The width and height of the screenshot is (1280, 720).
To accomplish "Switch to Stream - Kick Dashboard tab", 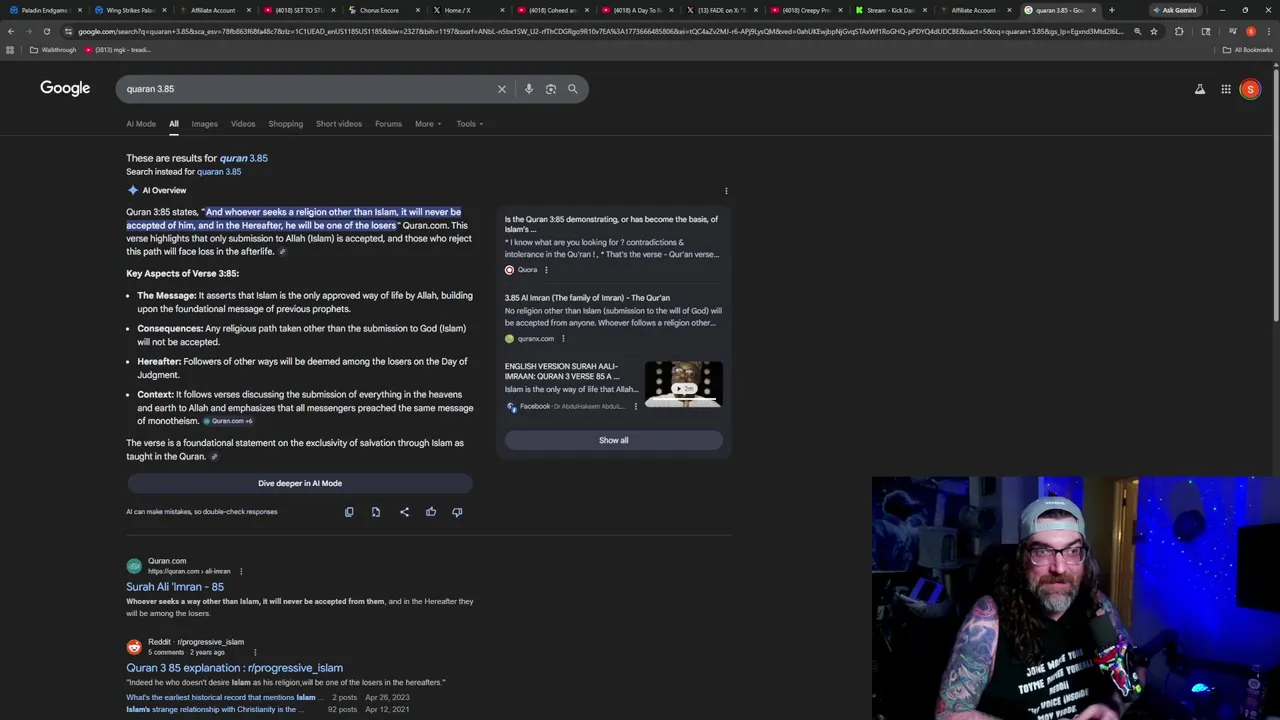I will 890,10.
